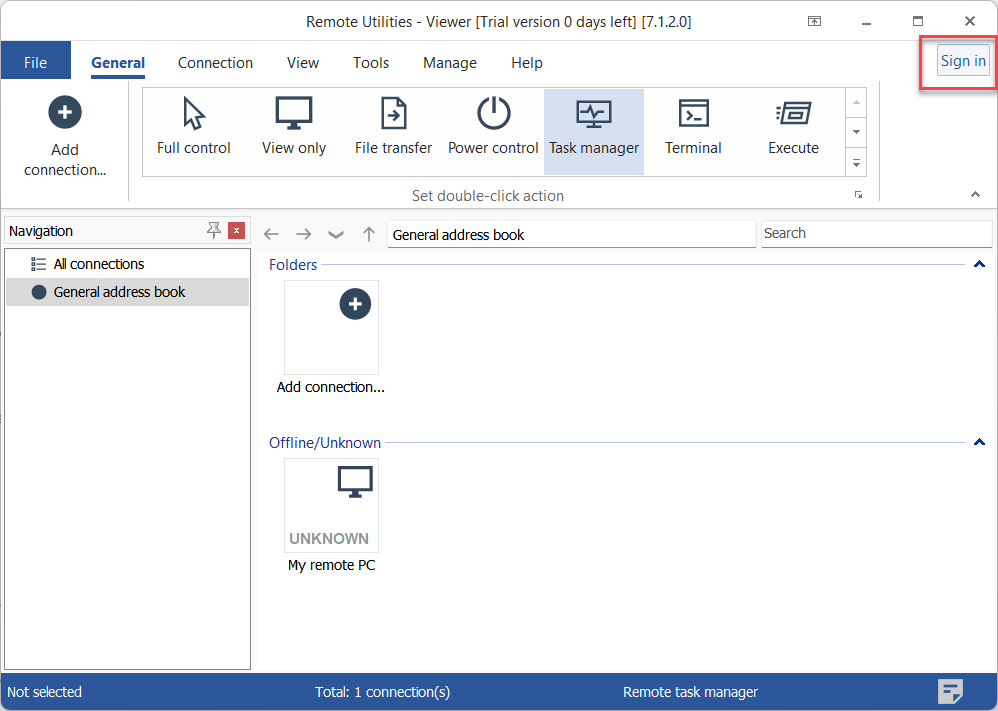Collapse the ribbon using the chevron

click(x=975, y=194)
